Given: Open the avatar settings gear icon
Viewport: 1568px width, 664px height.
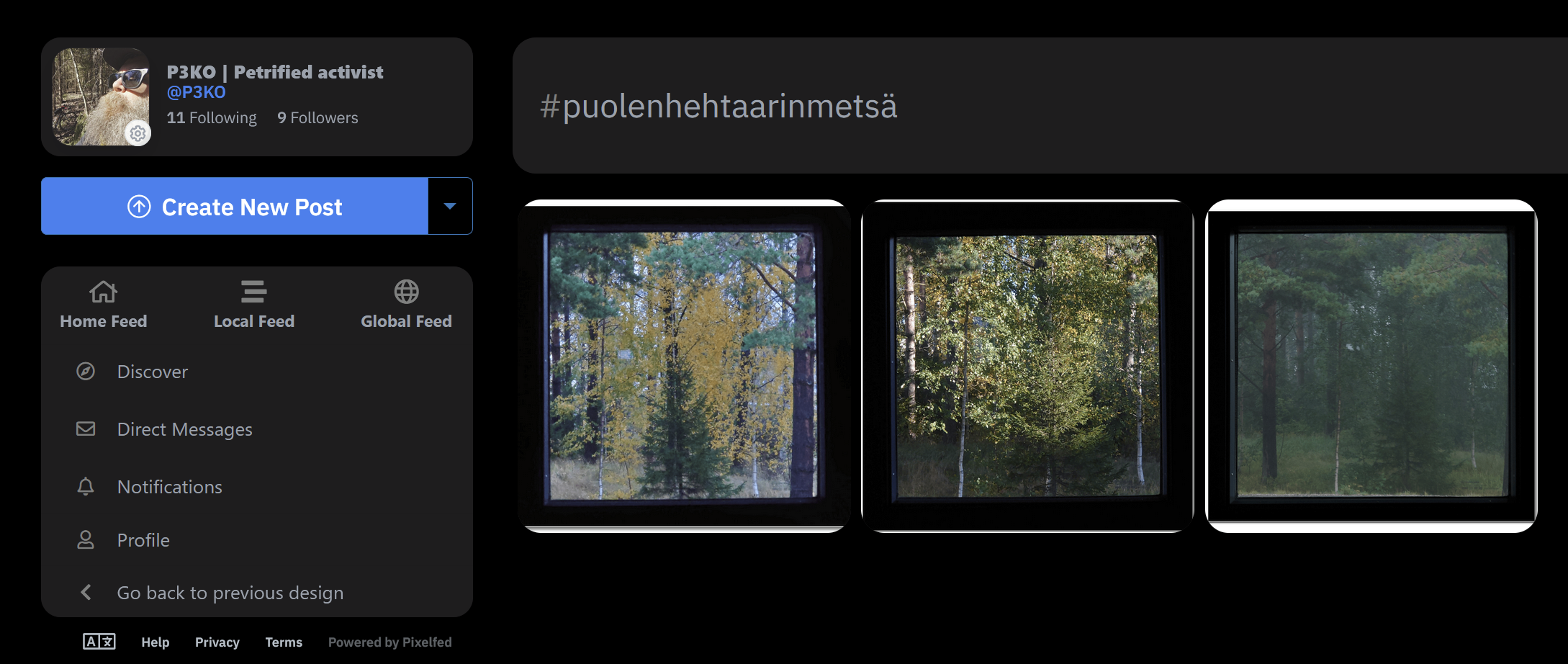Looking at the screenshot, I should coord(138,133).
